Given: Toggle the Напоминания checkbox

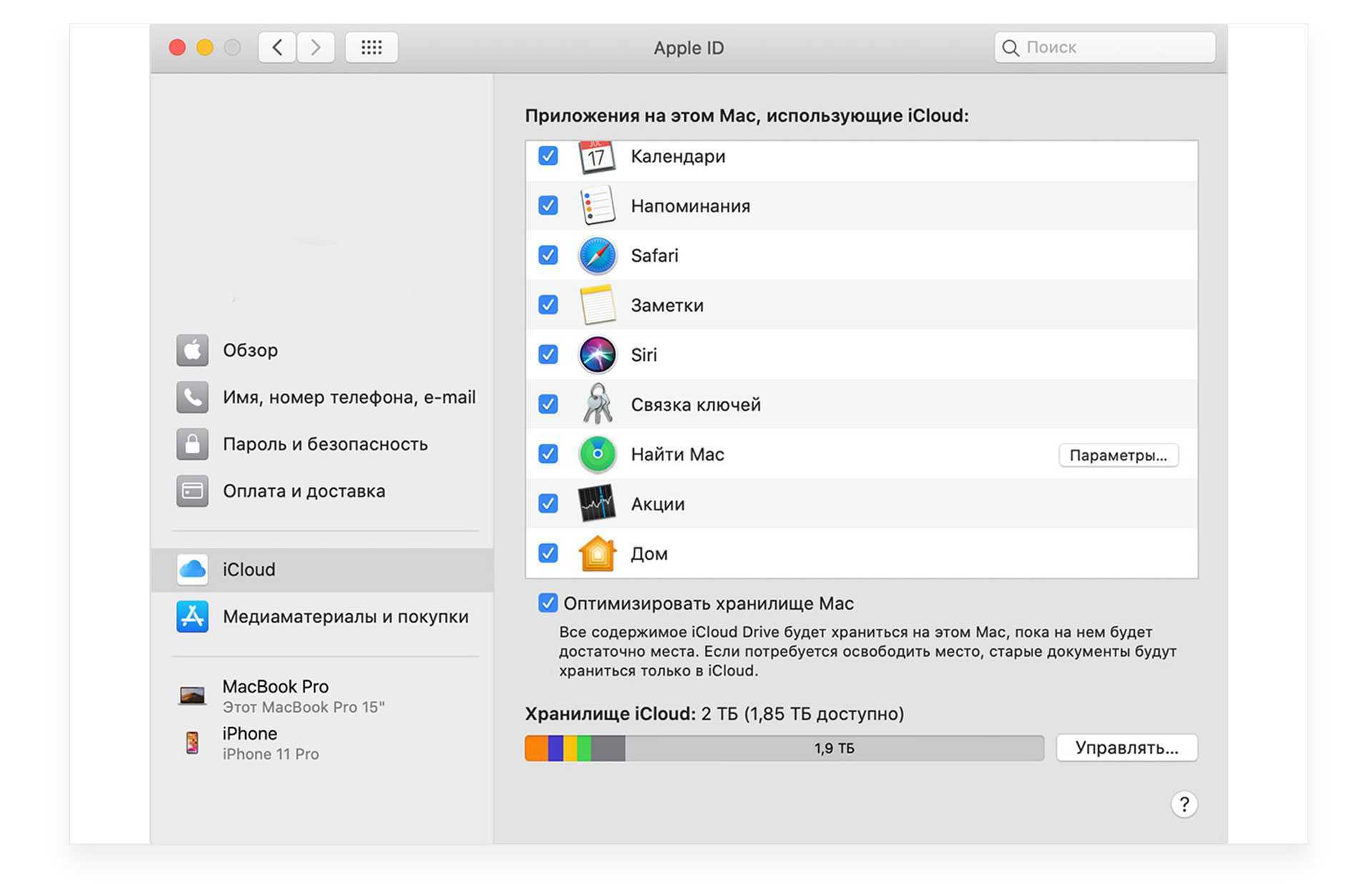Looking at the screenshot, I should tap(548, 206).
